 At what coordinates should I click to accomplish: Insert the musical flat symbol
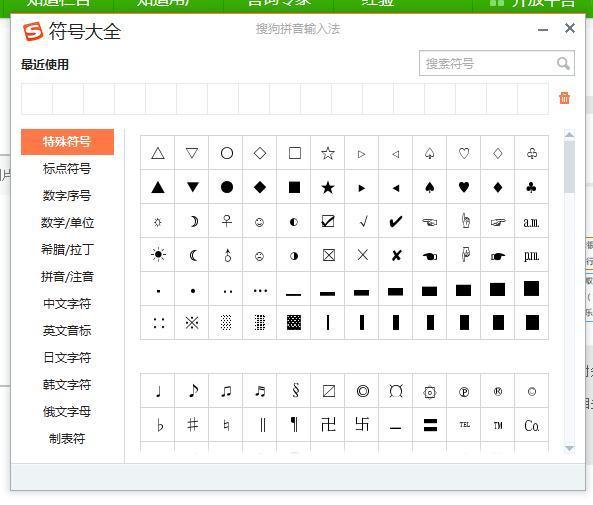[x=160, y=426]
